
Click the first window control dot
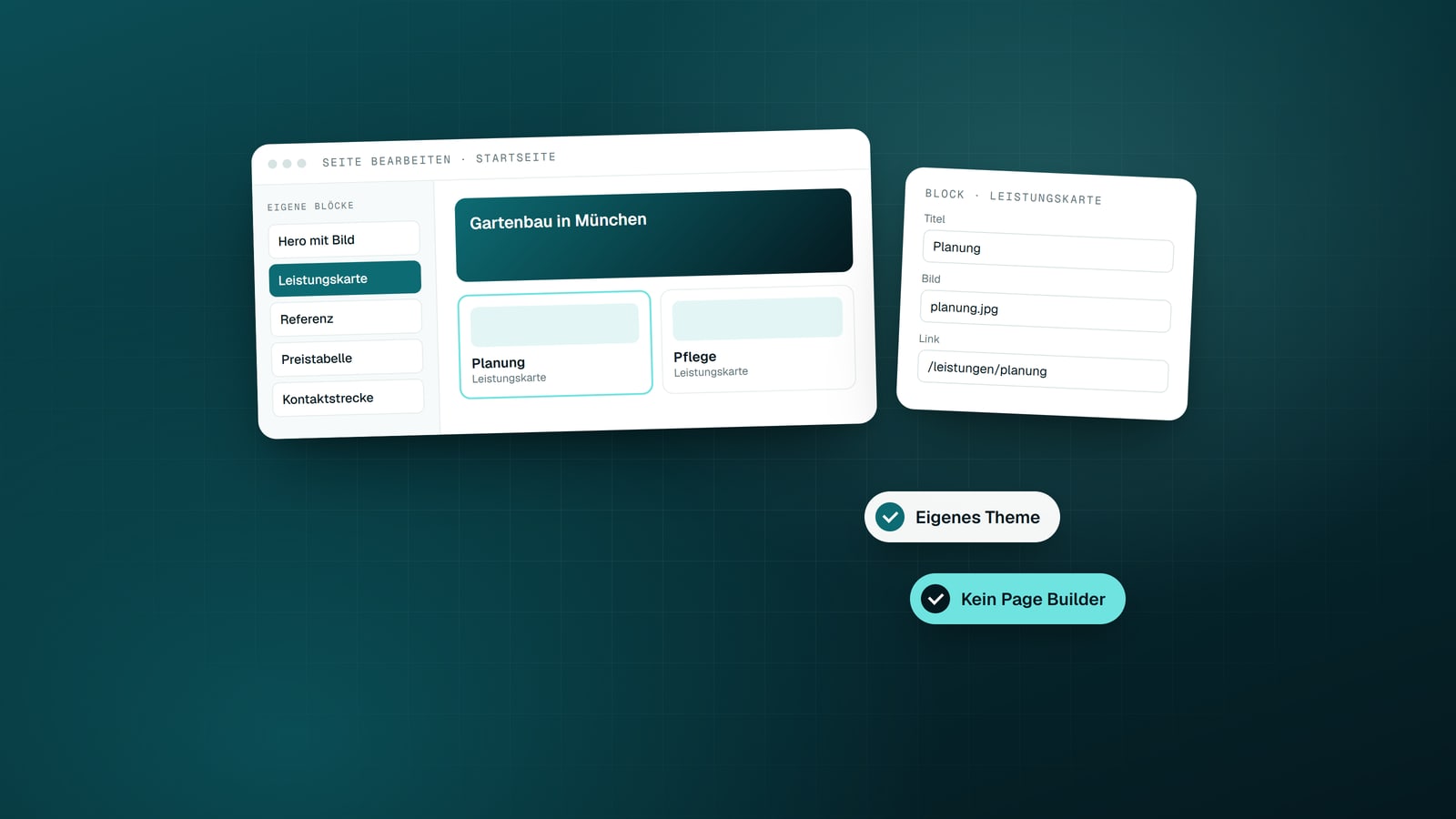(272, 164)
